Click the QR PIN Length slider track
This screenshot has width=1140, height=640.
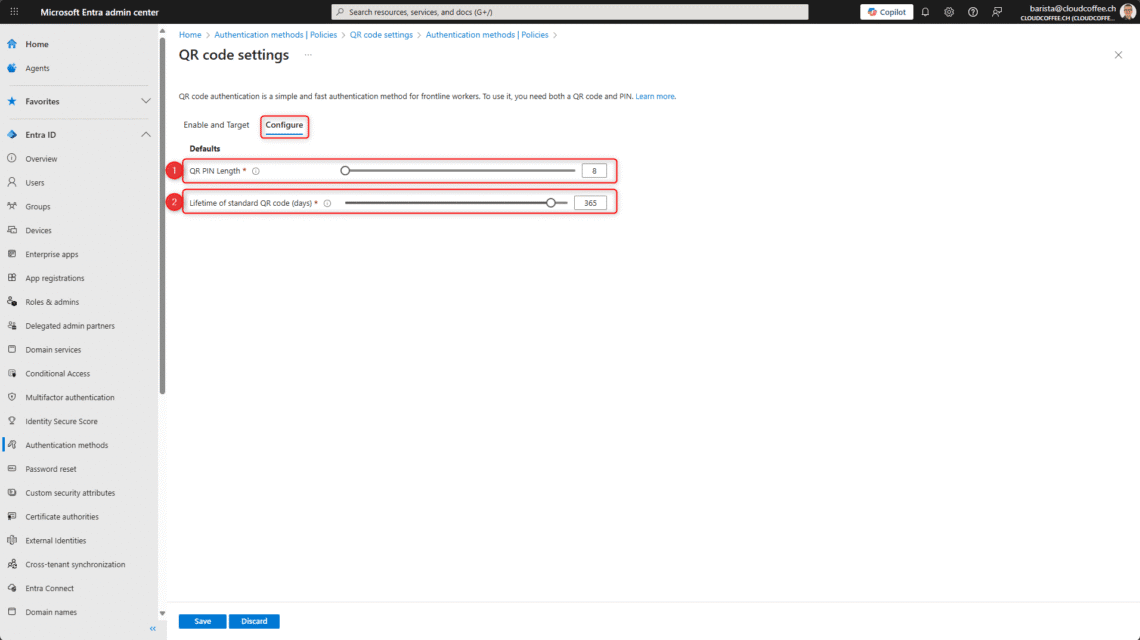tap(459, 171)
